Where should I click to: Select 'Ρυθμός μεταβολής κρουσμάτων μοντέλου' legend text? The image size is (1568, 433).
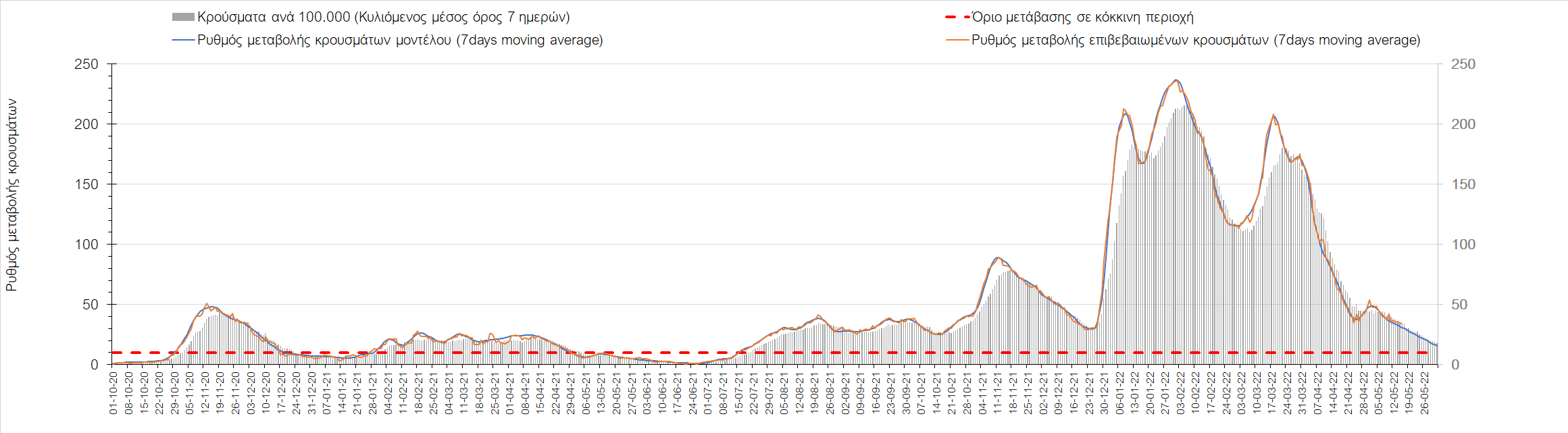tap(400, 40)
